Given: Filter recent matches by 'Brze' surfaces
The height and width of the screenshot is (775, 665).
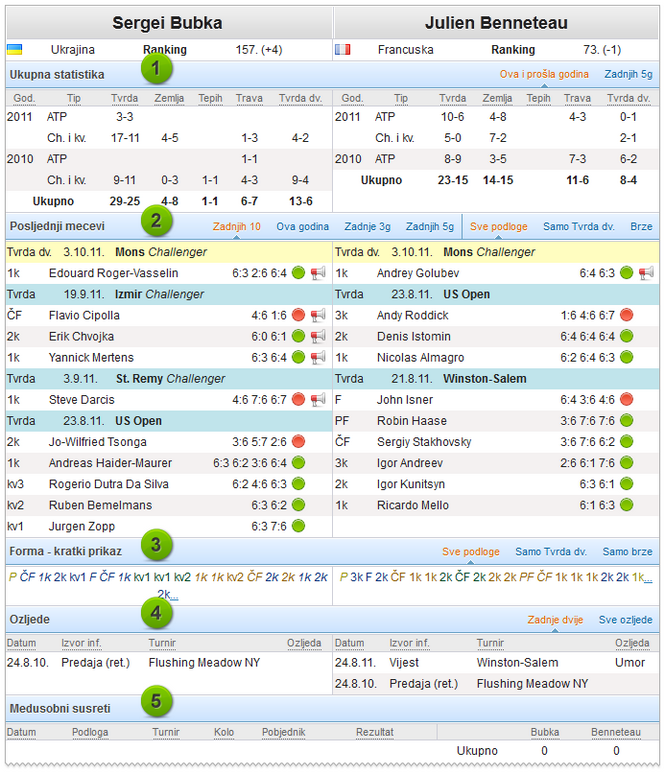Looking at the screenshot, I should pos(641,226).
